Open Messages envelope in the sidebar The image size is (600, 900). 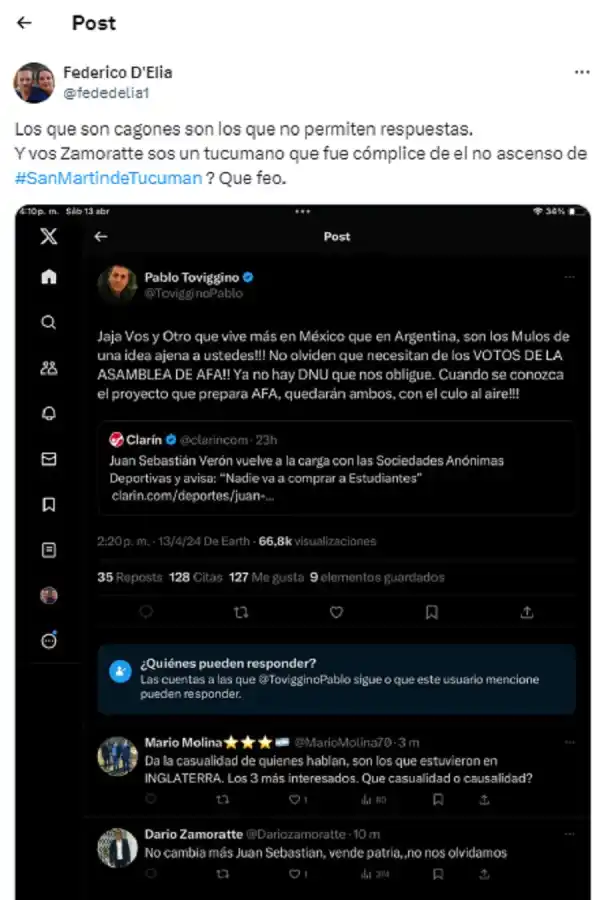coord(49,459)
